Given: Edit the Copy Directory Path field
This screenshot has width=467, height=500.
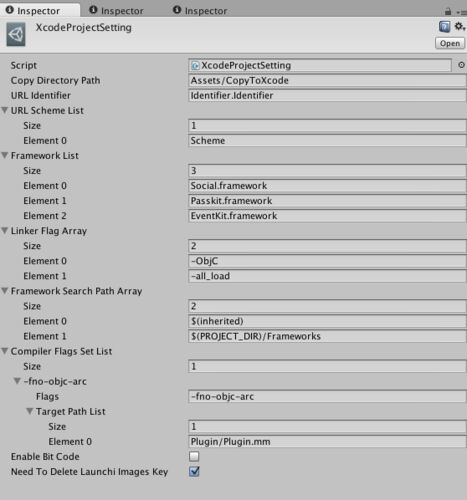Looking at the screenshot, I should 327,80.
